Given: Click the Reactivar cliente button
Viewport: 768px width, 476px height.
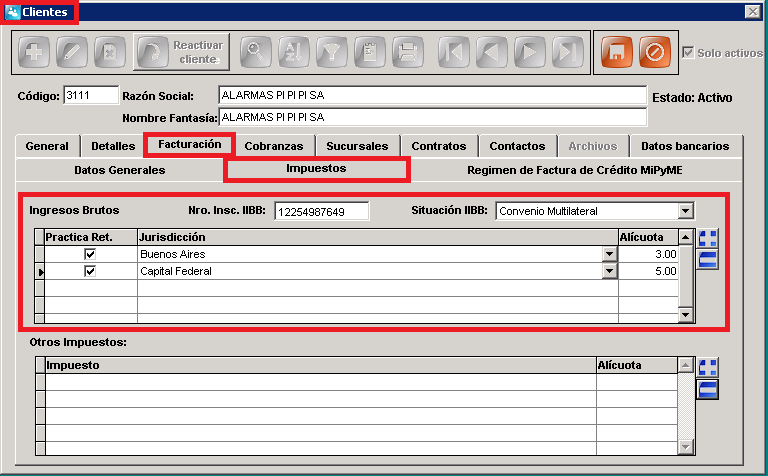Looking at the screenshot, I should 181,52.
